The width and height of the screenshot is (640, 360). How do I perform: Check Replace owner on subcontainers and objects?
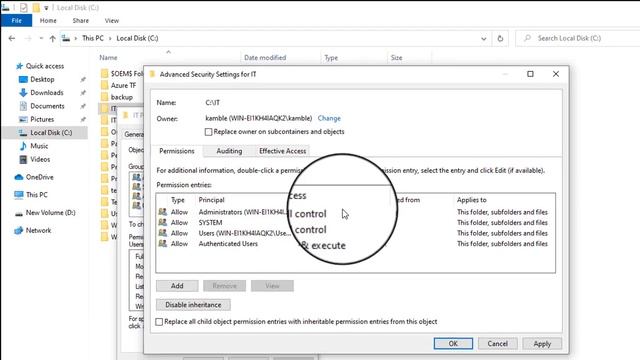coord(209,132)
